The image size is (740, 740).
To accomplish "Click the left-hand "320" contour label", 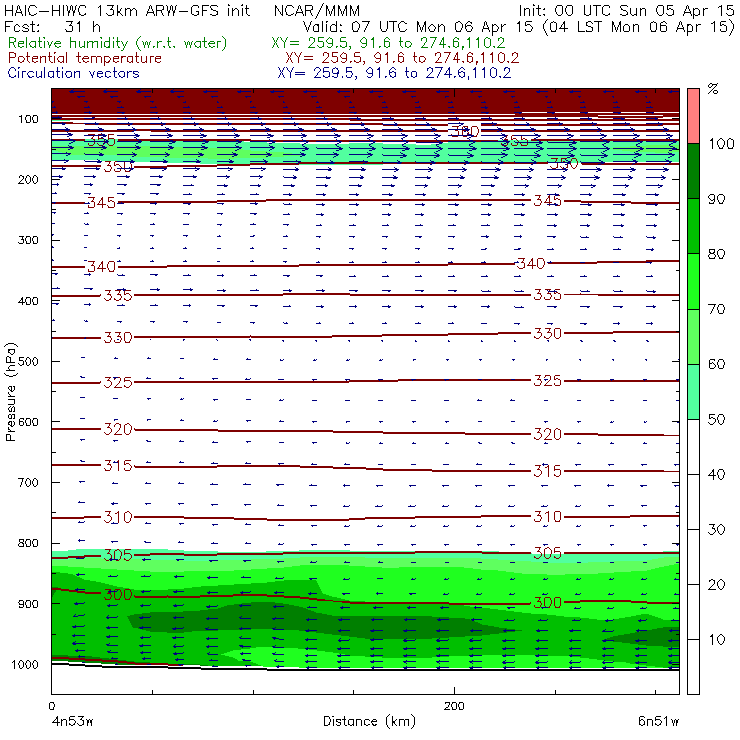I will pos(118,429).
